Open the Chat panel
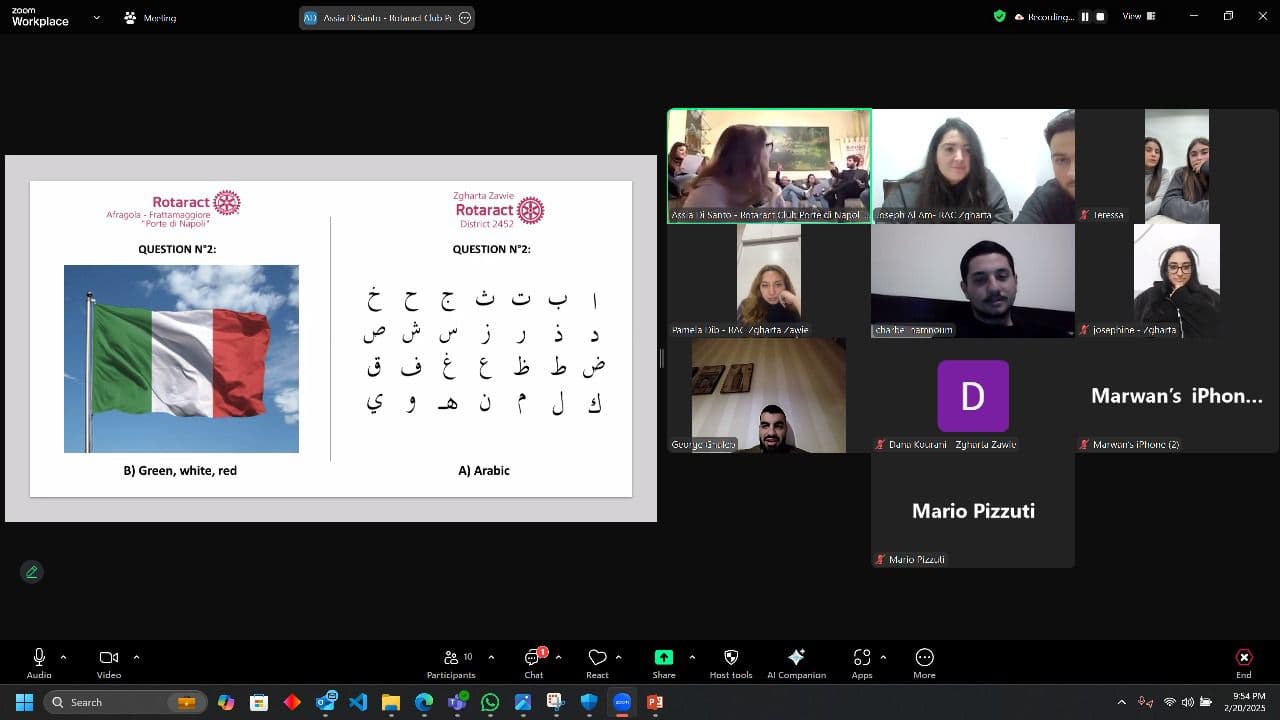Image resolution: width=1280 pixels, height=720 pixels. [534, 658]
